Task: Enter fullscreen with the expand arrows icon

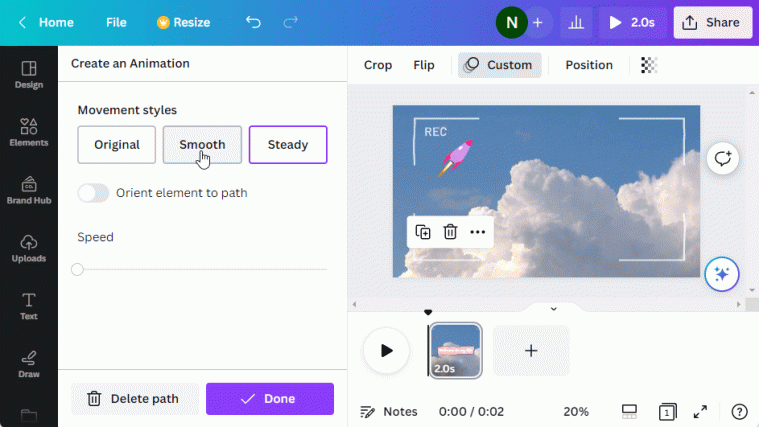Action: coord(700,412)
